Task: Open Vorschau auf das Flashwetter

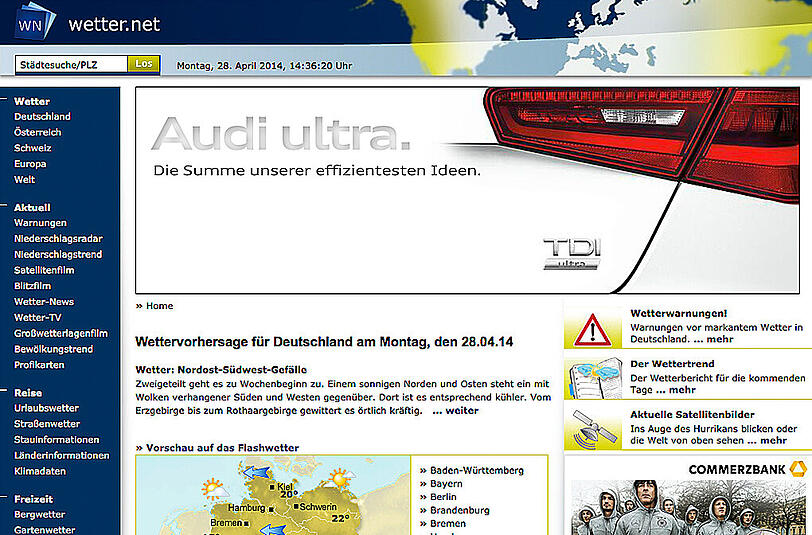Action: coord(222,447)
